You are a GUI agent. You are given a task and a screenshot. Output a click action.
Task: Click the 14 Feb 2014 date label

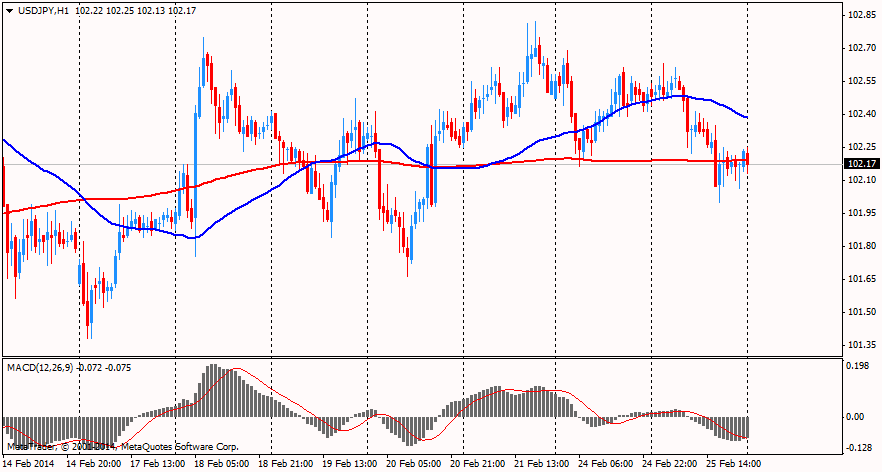click(x=29, y=464)
